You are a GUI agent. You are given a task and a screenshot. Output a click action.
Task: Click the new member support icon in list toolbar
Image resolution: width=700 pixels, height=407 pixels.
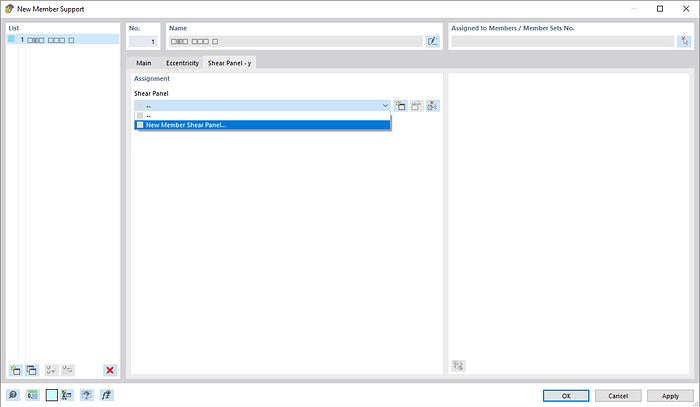pos(15,370)
